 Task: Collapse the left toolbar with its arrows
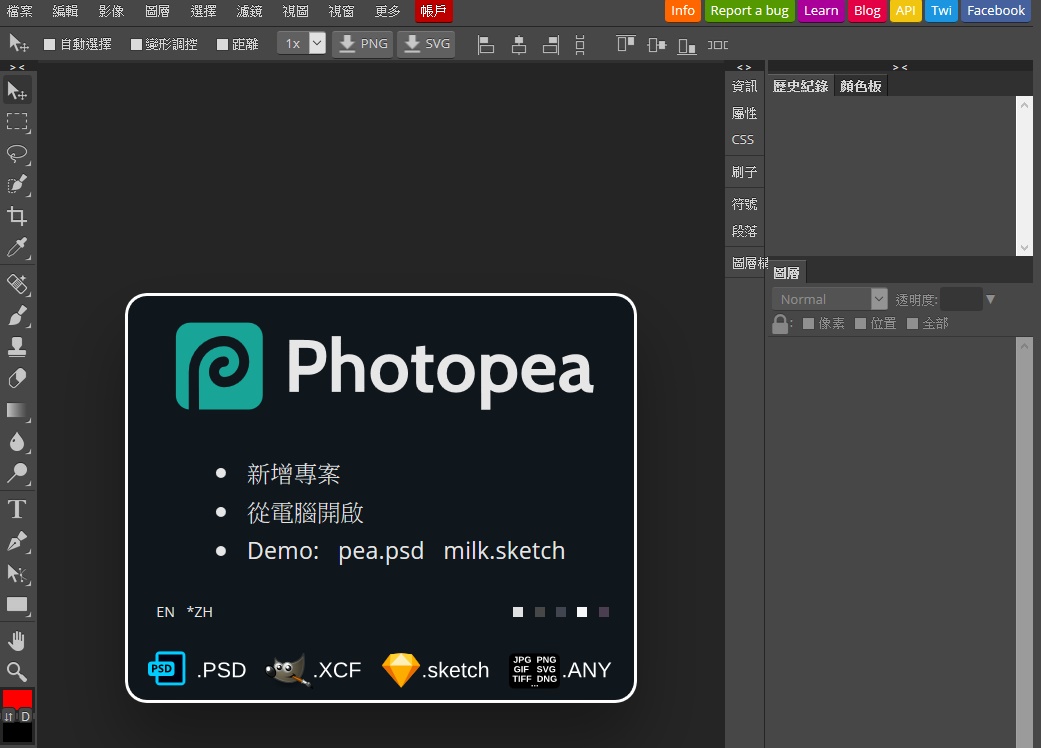tap(17, 67)
